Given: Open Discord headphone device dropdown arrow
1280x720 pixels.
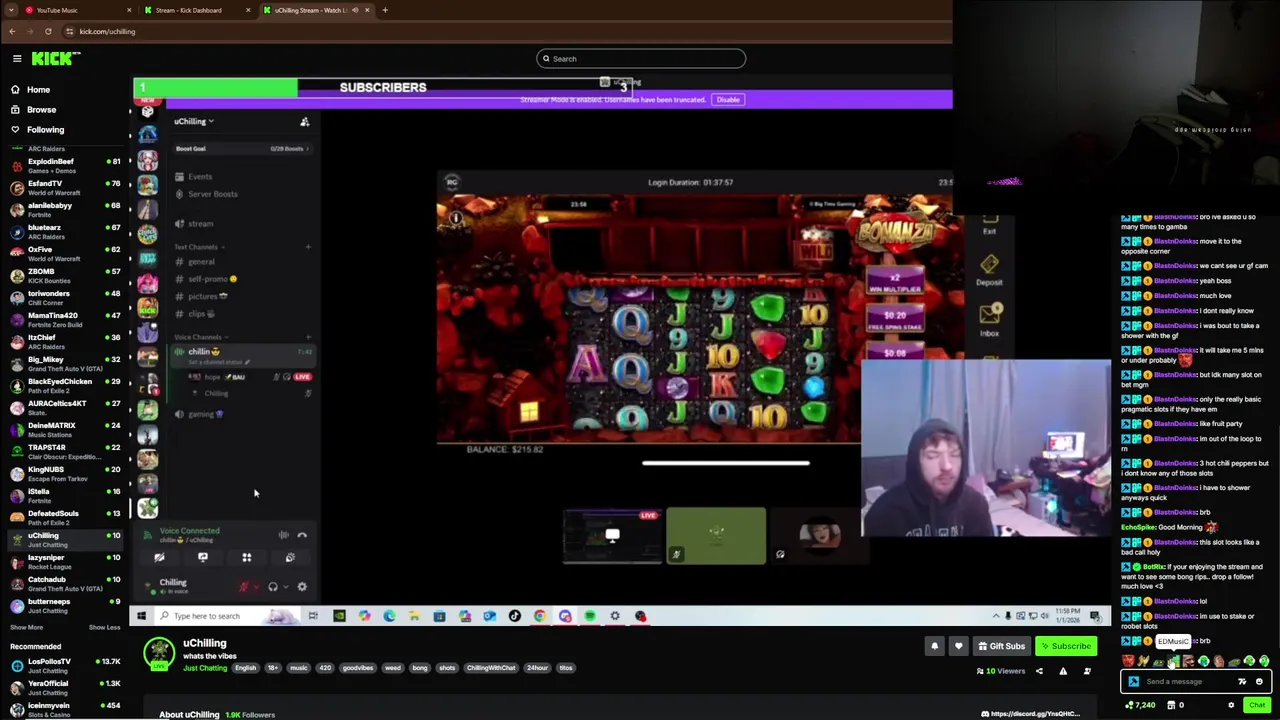Looking at the screenshot, I should [285, 587].
